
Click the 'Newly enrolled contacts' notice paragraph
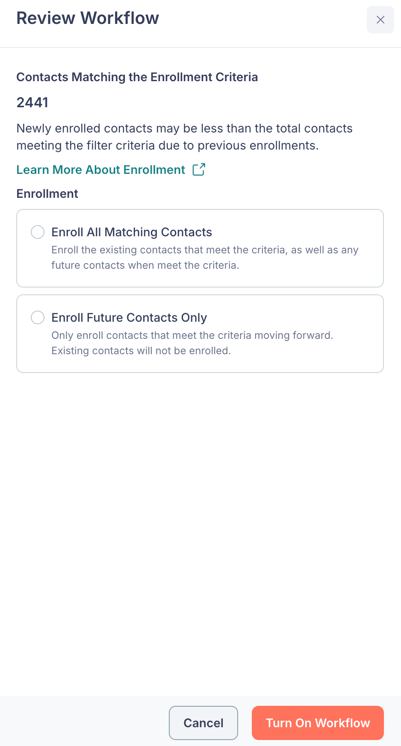185,137
